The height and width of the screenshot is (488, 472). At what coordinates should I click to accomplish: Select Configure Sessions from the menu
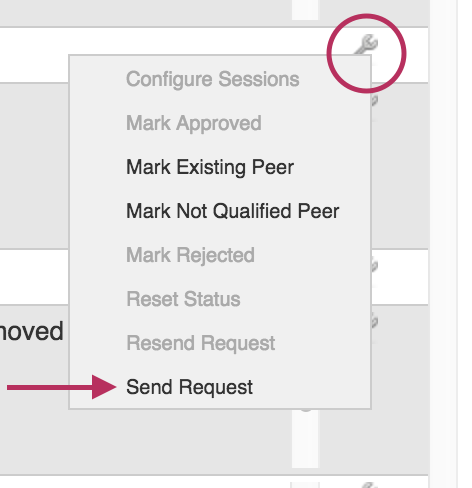[x=213, y=79]
